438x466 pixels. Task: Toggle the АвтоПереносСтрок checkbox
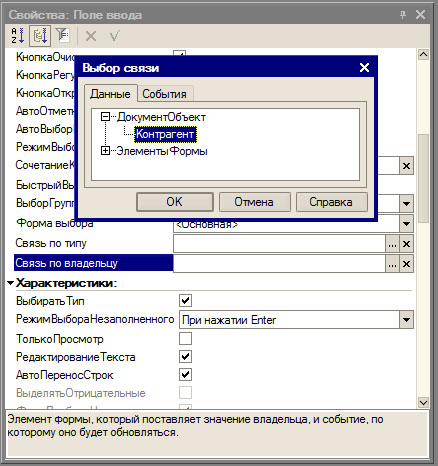coord(185,374)
